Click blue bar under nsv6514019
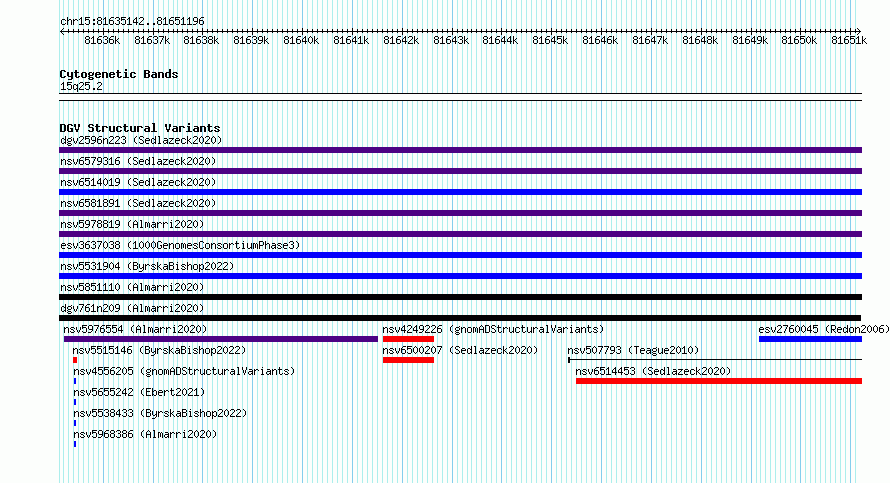The width and height of the screenshot is (890, 483). [460, 192]
